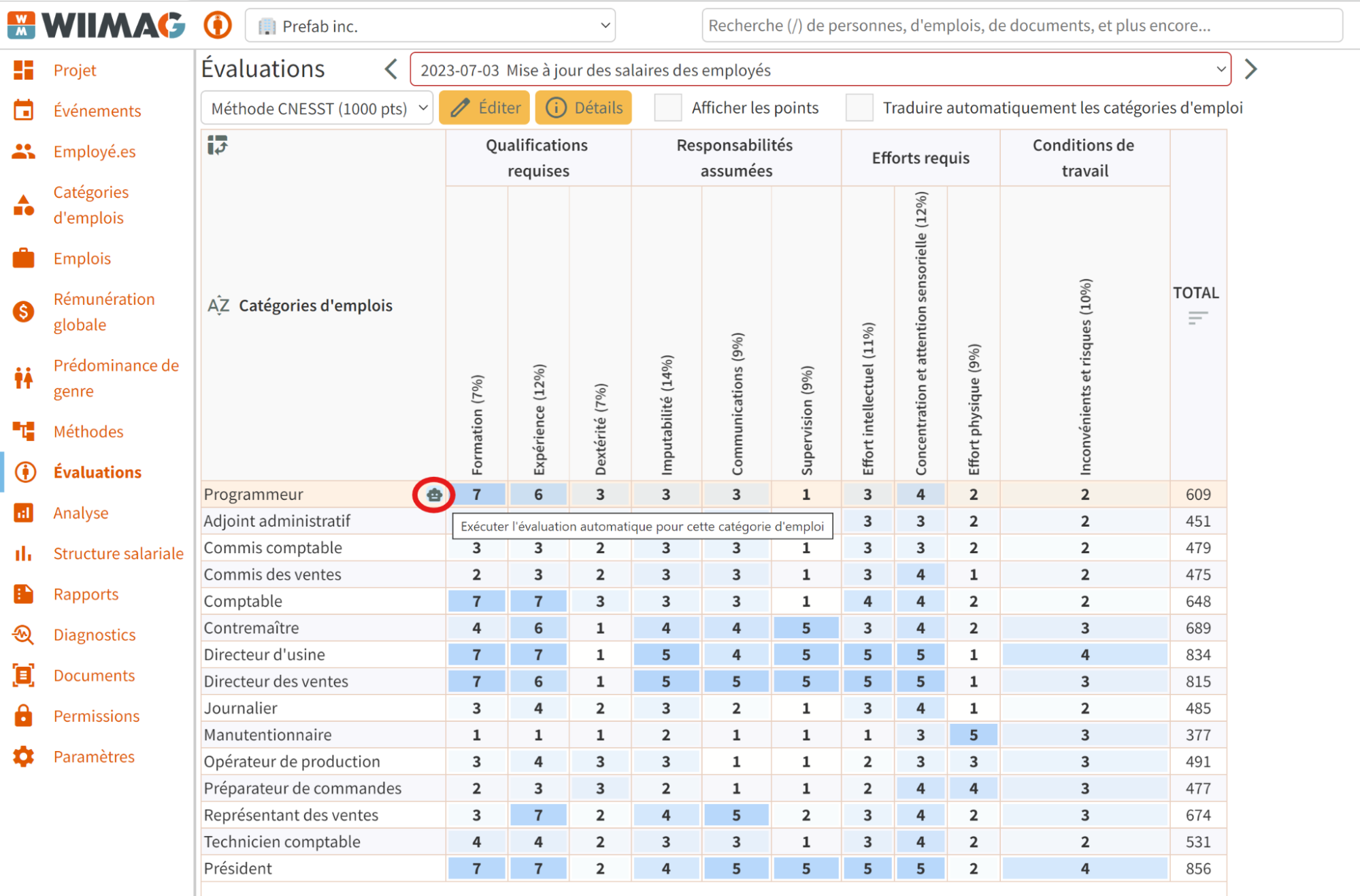1360x896 pixels.
Task: Click the Manutentionnaire row name
Action: (267, 735)
